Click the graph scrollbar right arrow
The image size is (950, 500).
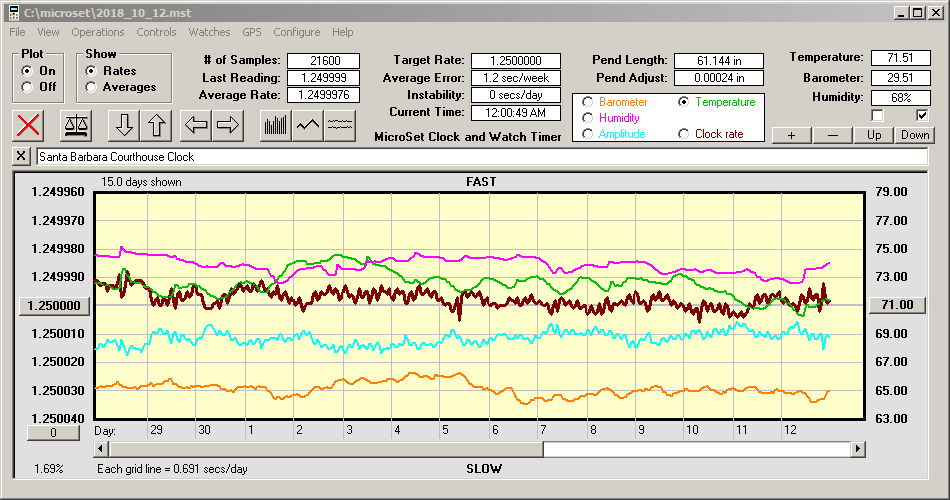tap(857, 449)
